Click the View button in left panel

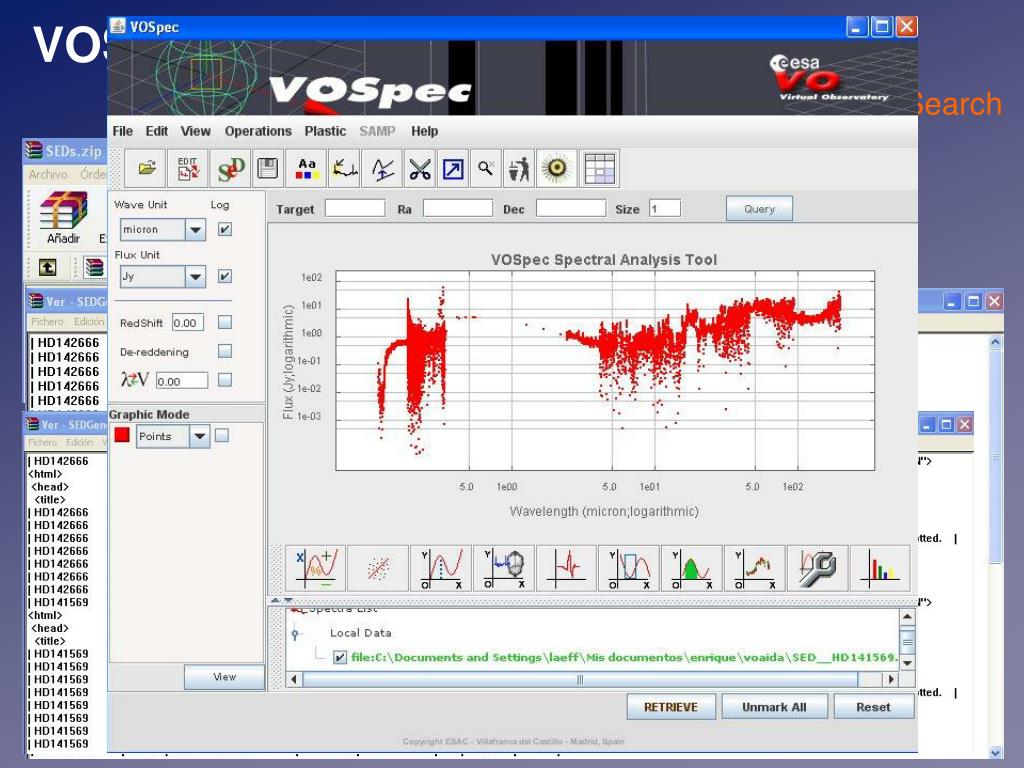(x=224, y=677)
